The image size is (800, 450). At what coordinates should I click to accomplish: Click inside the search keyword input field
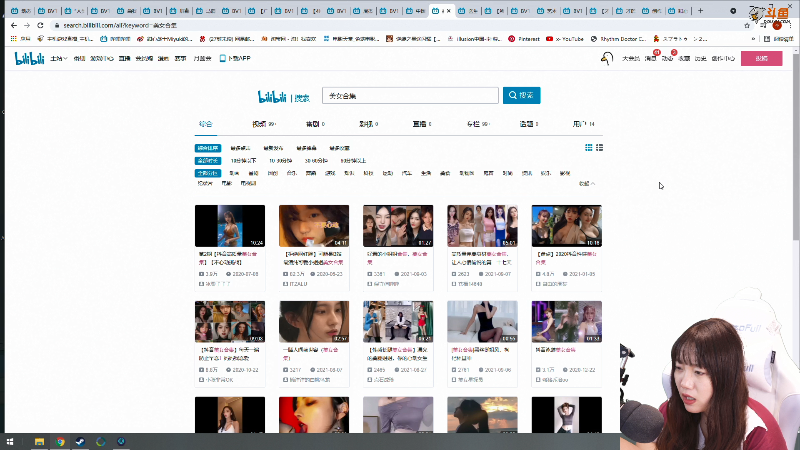(x=410, y=95)
